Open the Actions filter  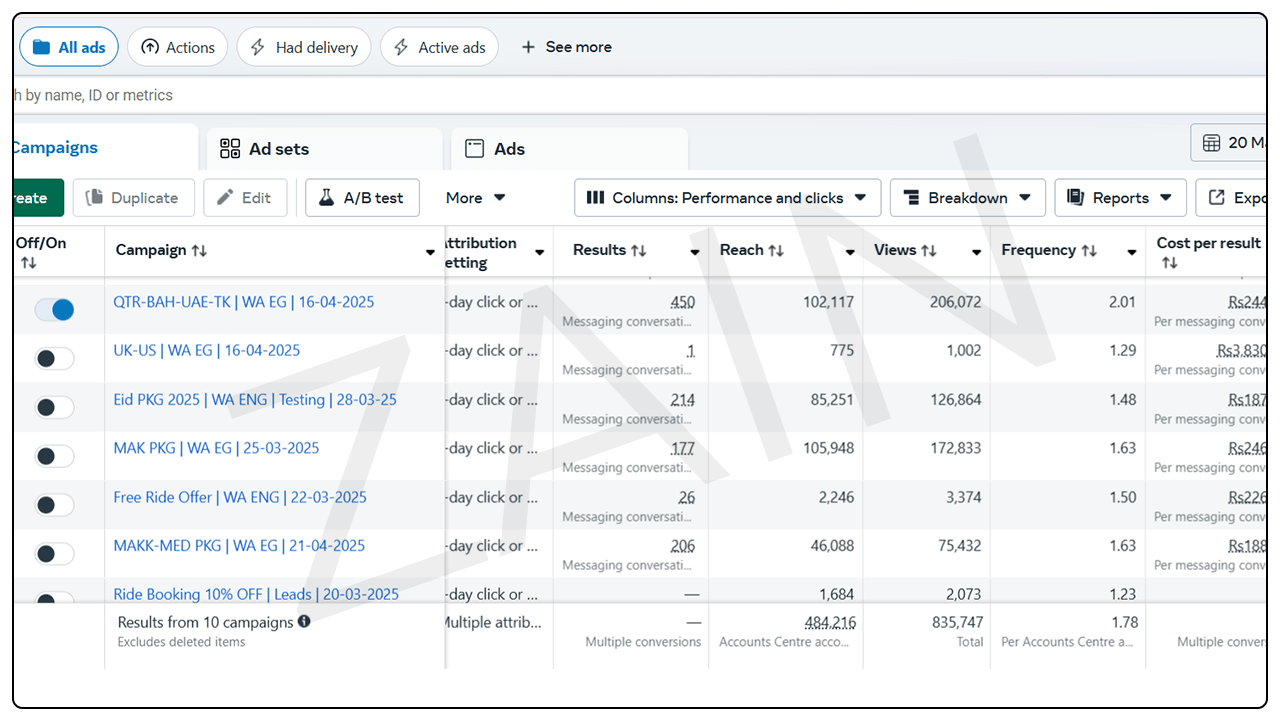point(177,47)
